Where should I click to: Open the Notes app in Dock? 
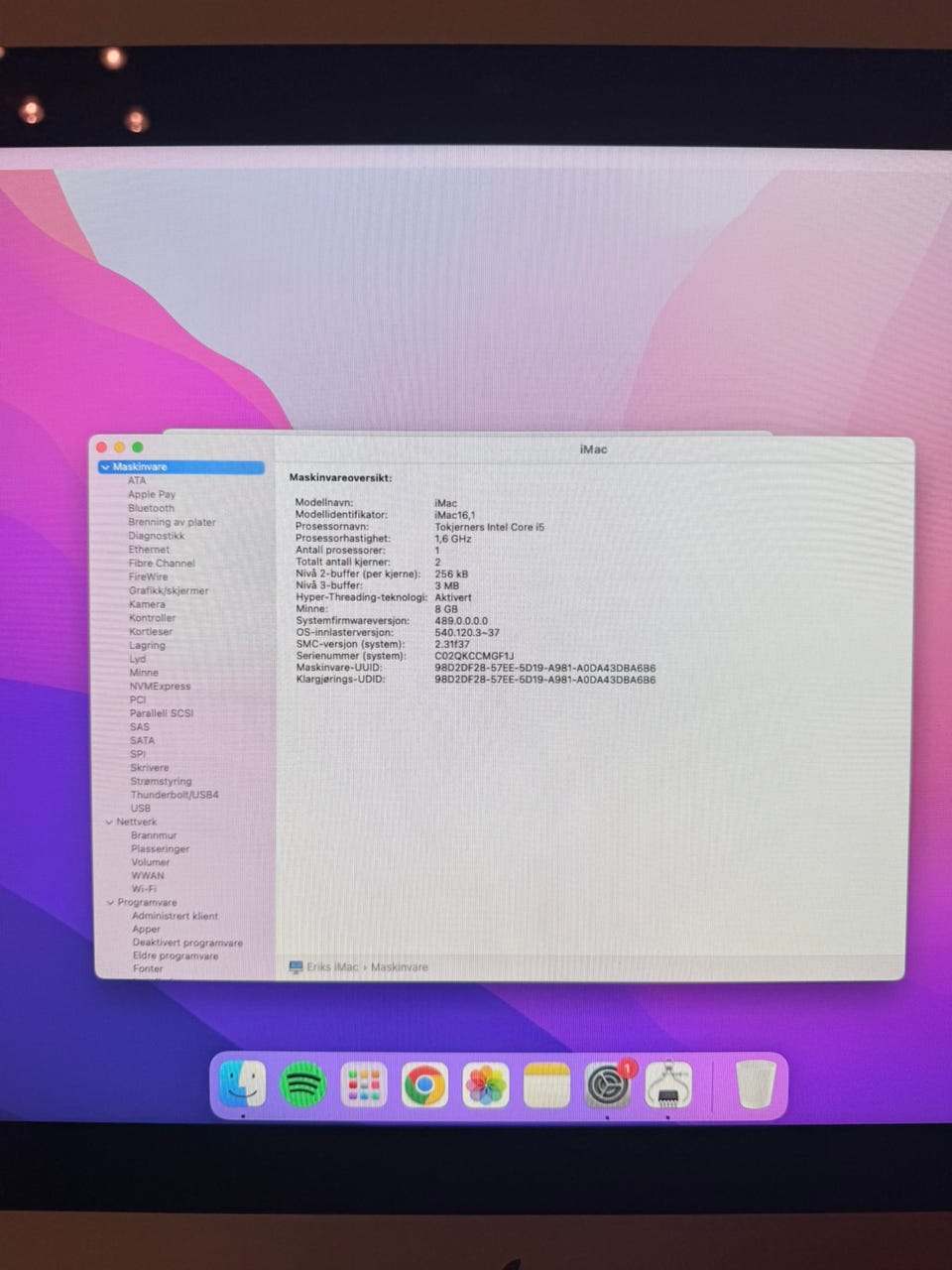(x=546, y=1085)
